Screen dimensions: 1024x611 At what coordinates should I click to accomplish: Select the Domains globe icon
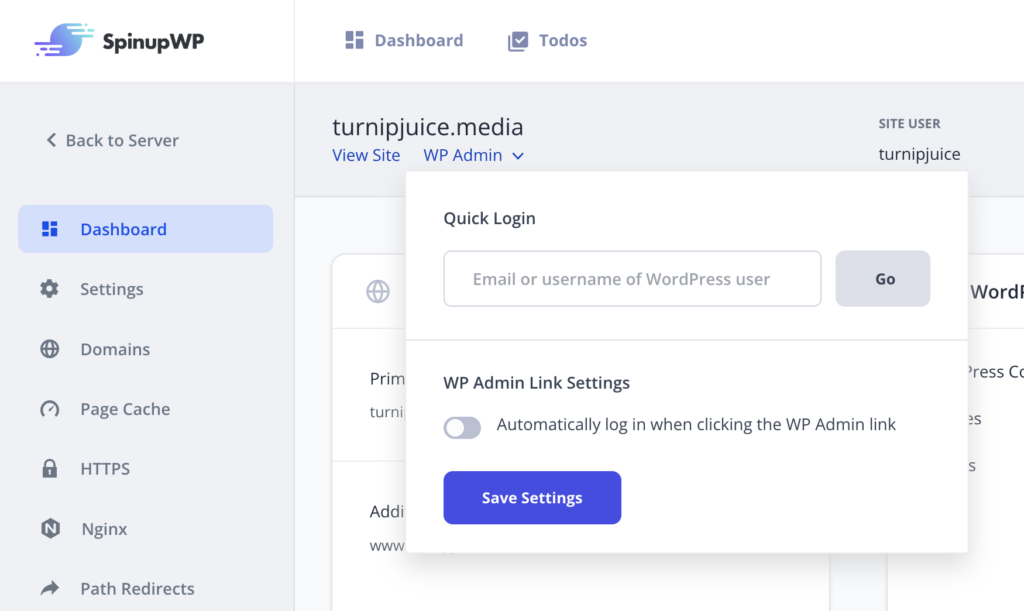pos(49,348)
